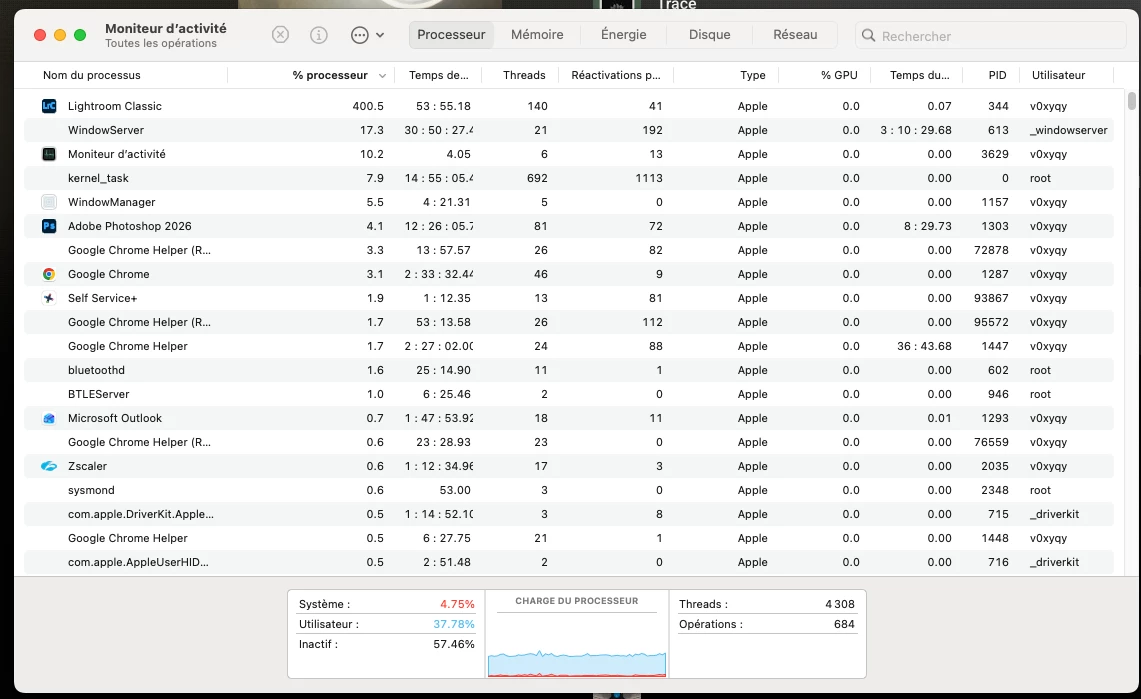Select the WindowServer process row
The image size is (1141, 699).
click(569, 129)
